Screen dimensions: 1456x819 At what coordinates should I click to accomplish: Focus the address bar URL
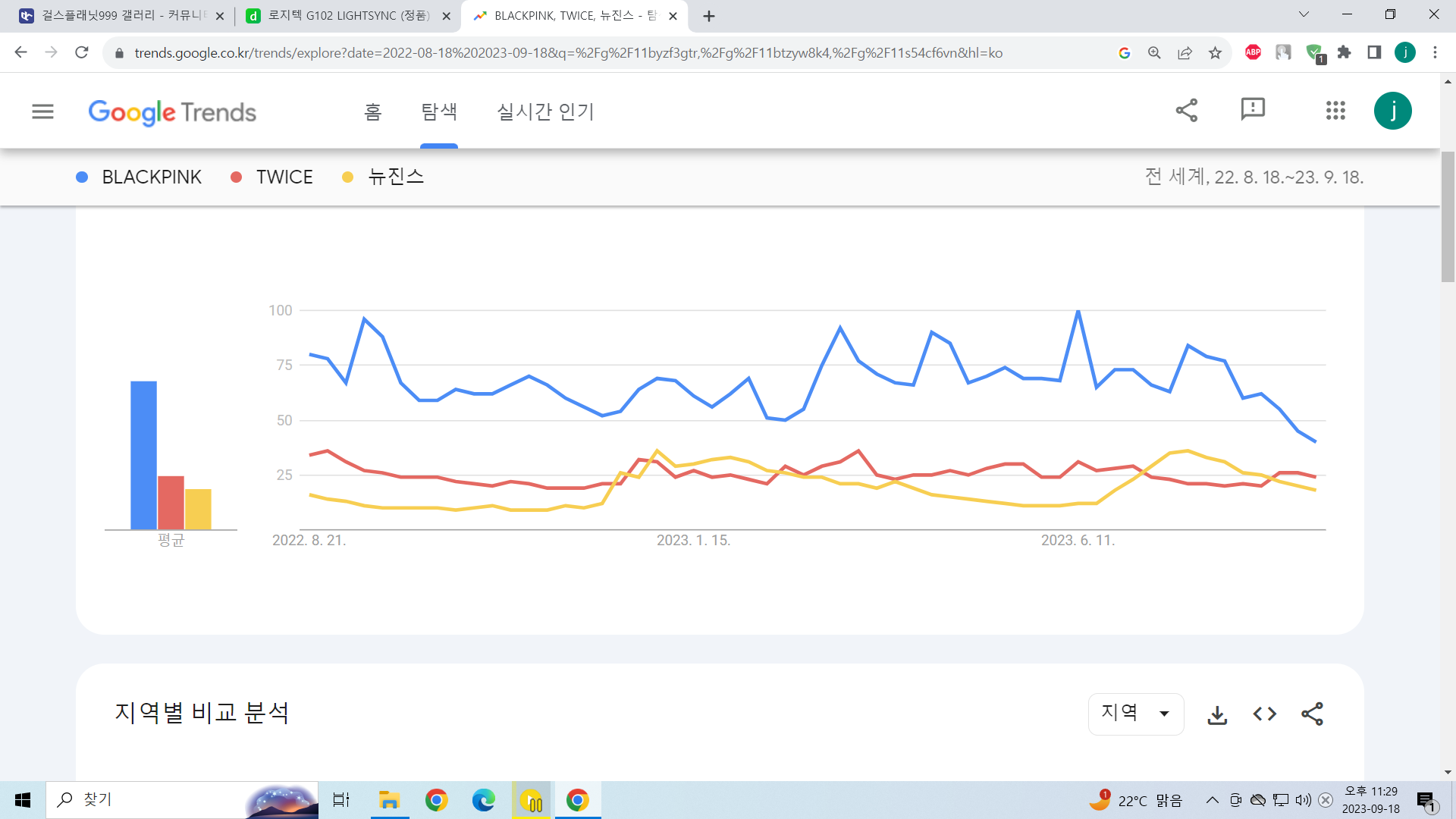pos(569,53)
